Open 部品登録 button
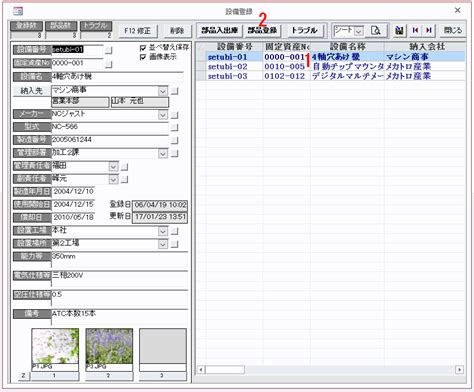The height and width of the screenshot is (392, 474). coord(262,30)
